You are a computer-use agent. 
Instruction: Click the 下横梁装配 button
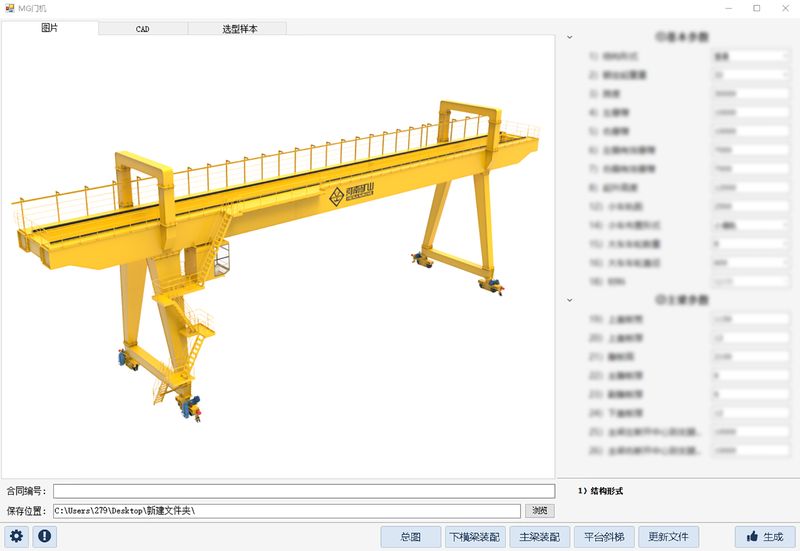[474, 537]
